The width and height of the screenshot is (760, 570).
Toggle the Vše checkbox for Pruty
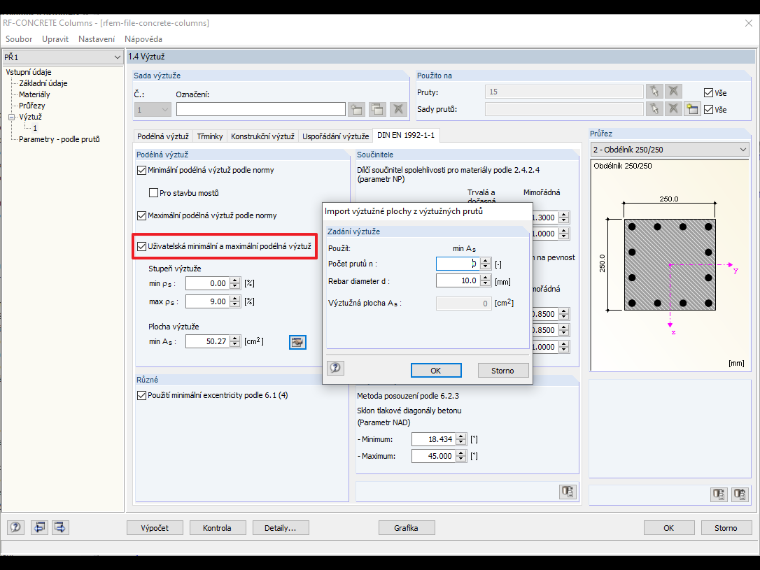[709, 93]
